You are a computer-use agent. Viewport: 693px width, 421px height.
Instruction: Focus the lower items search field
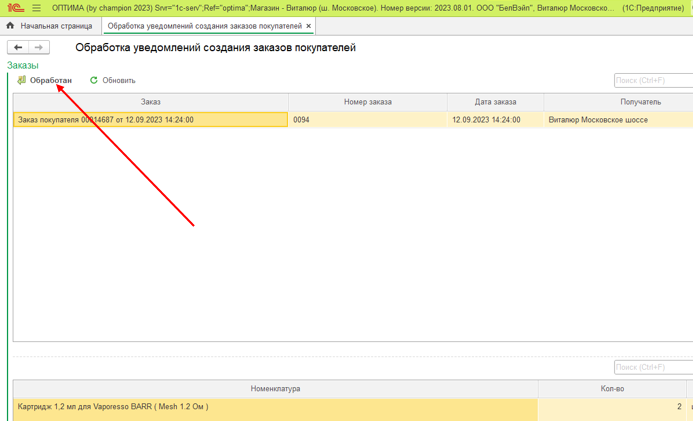653,367
